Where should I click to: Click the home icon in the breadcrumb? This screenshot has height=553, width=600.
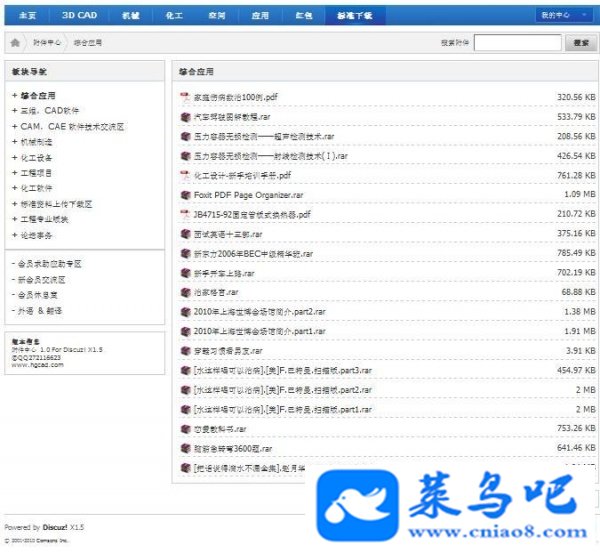point(15,42)
